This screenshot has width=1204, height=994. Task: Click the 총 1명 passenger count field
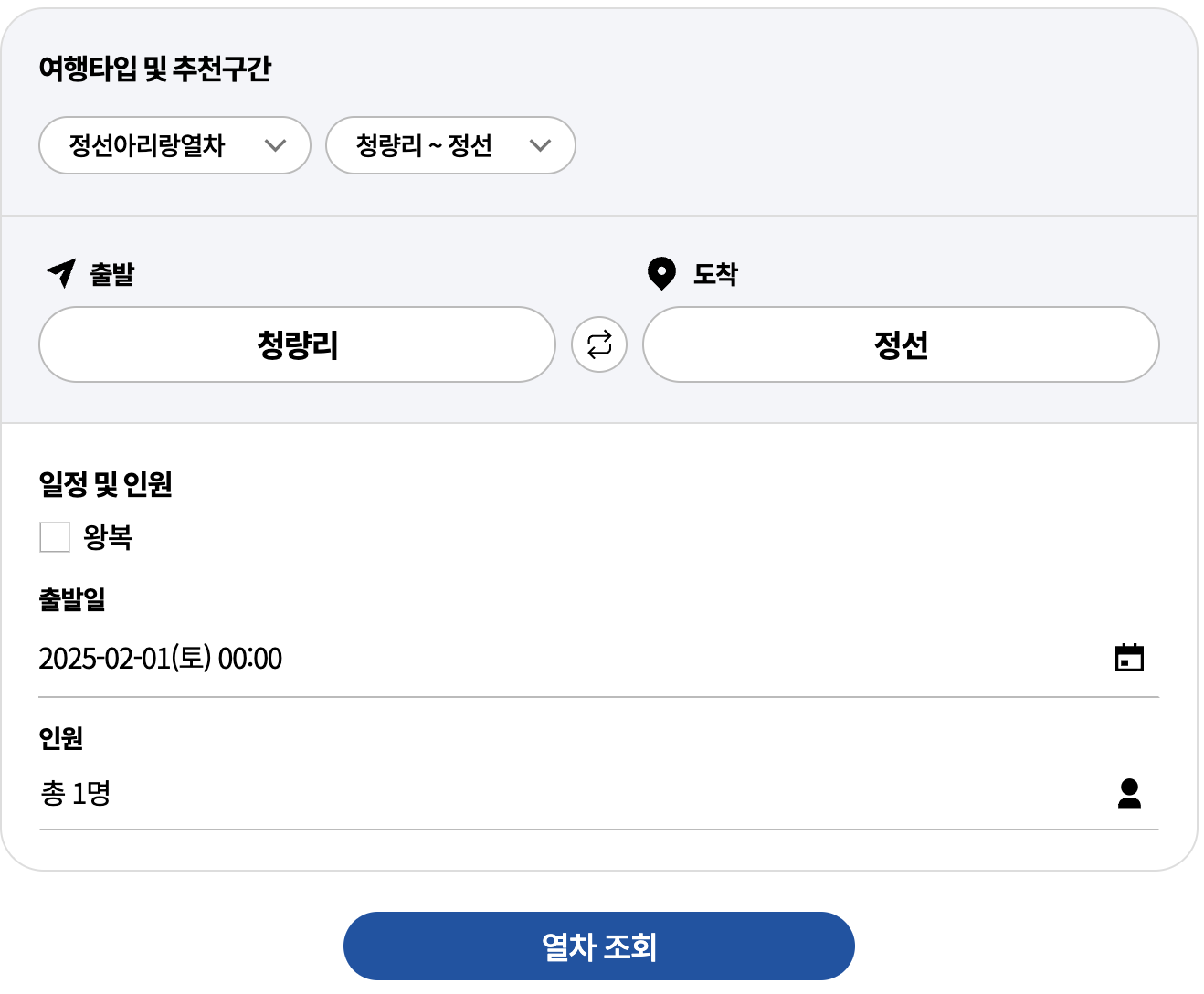click(79, 793)
